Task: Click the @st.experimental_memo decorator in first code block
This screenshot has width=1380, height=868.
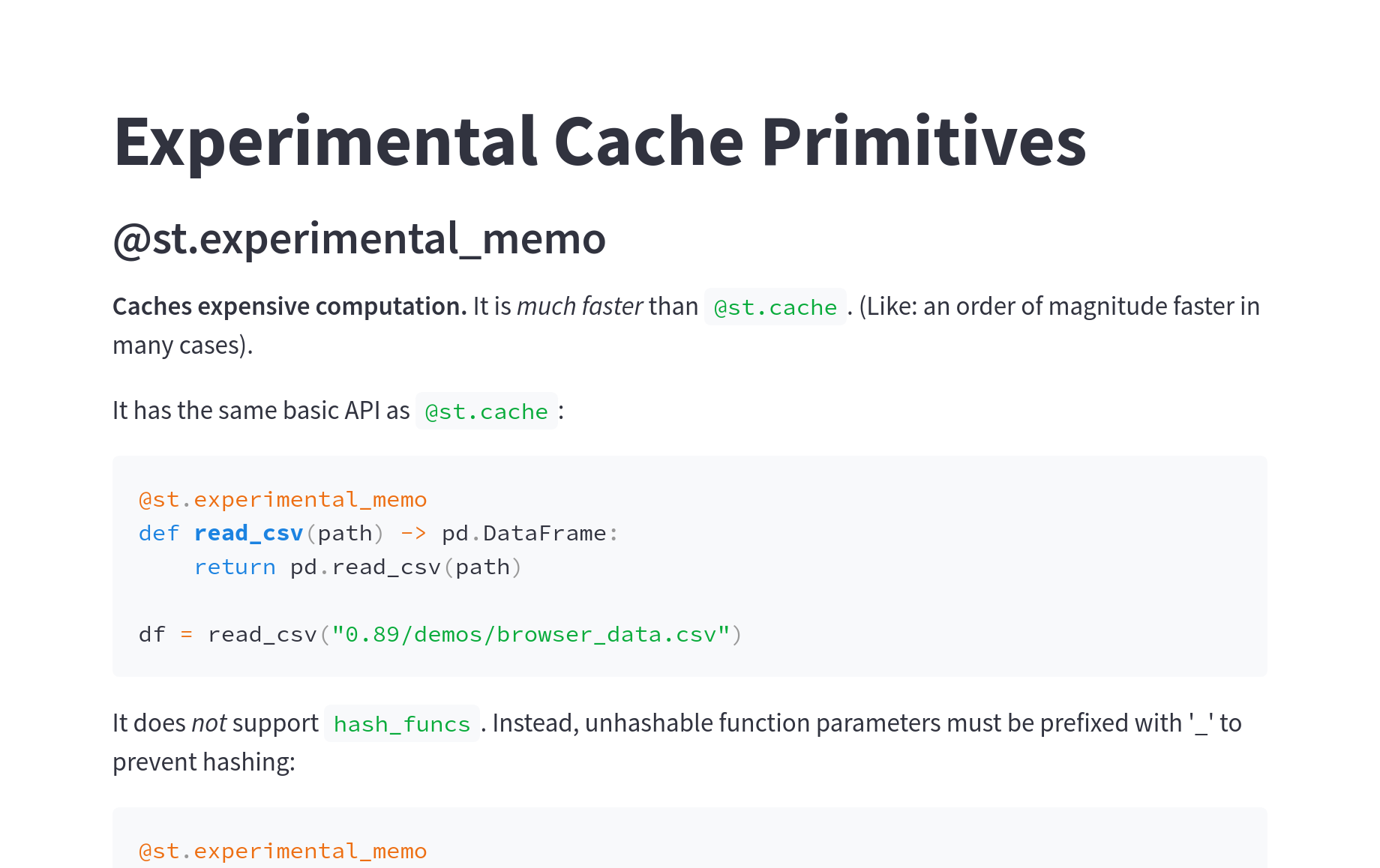Action: (x=282, y=498)
